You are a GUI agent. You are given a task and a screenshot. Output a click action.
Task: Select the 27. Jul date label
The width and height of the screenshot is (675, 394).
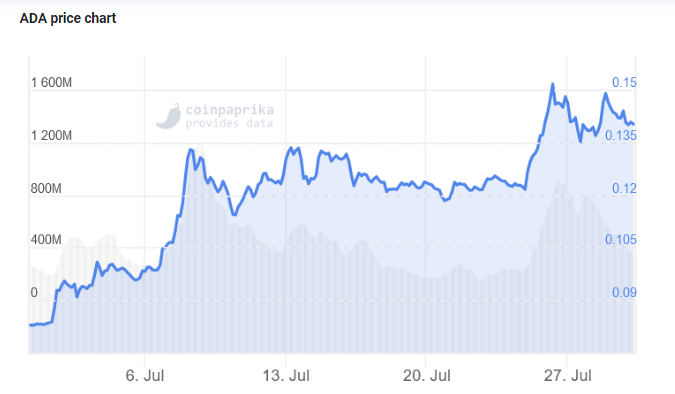pos(567,375)
